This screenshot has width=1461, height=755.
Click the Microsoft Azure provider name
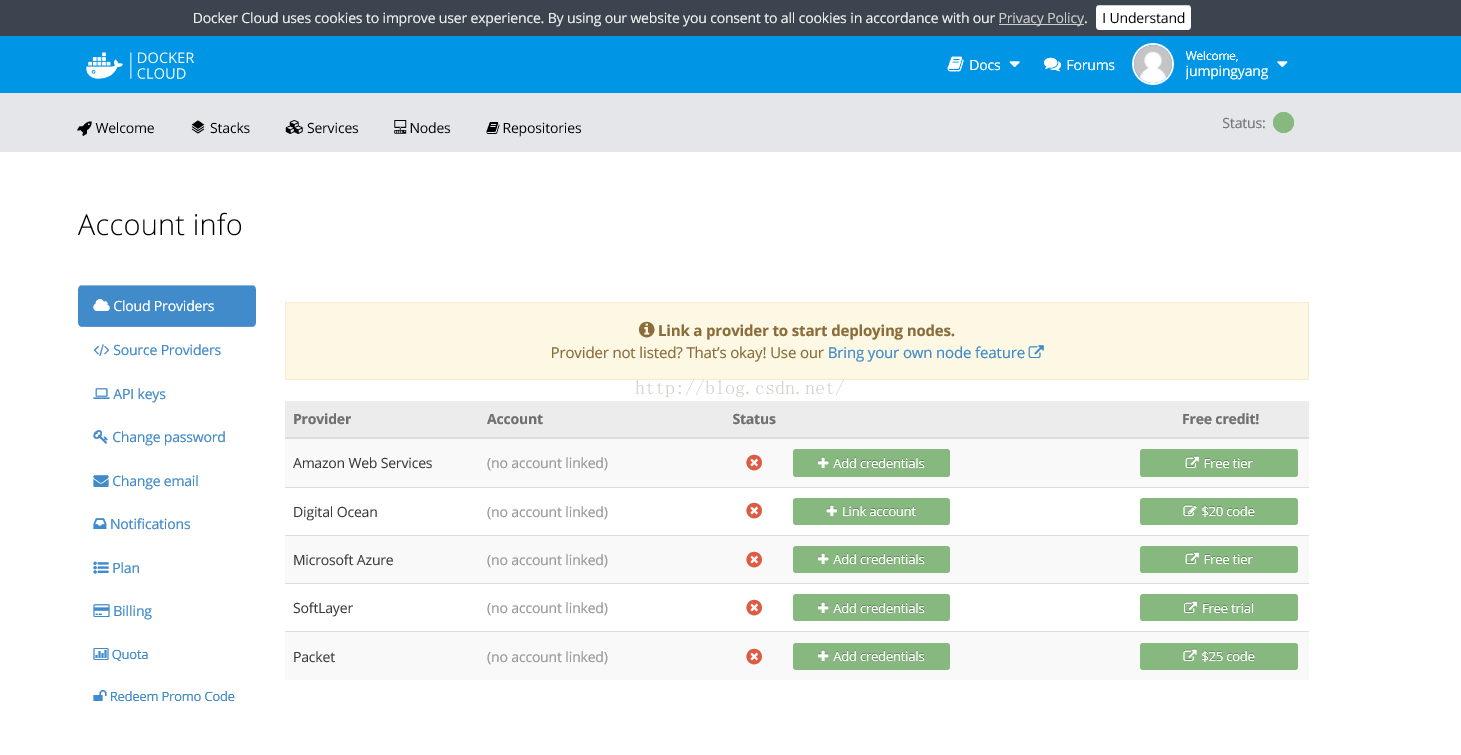click(343, 560)
